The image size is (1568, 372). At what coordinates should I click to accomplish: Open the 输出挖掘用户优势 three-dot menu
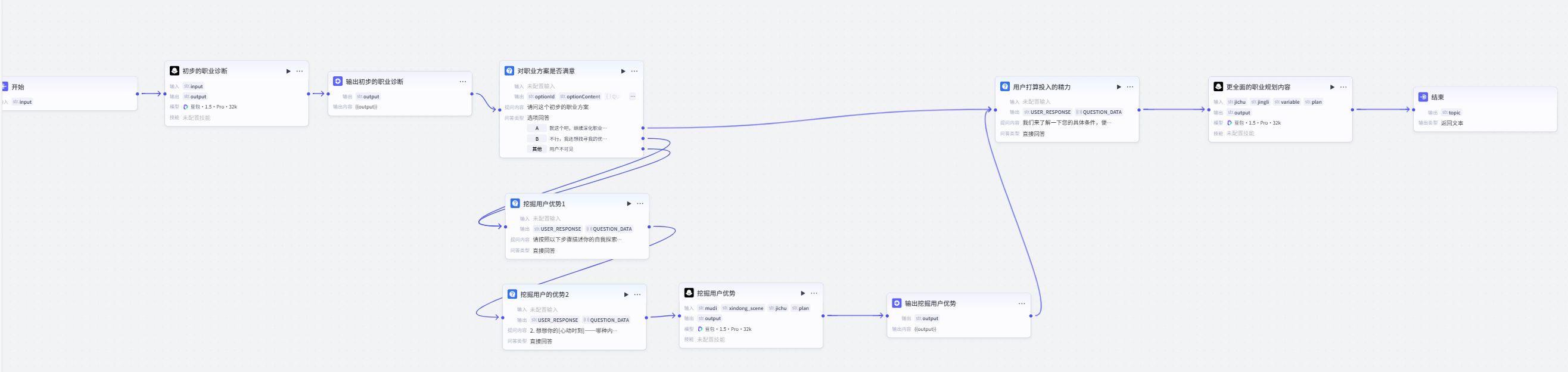(1021, 304)
